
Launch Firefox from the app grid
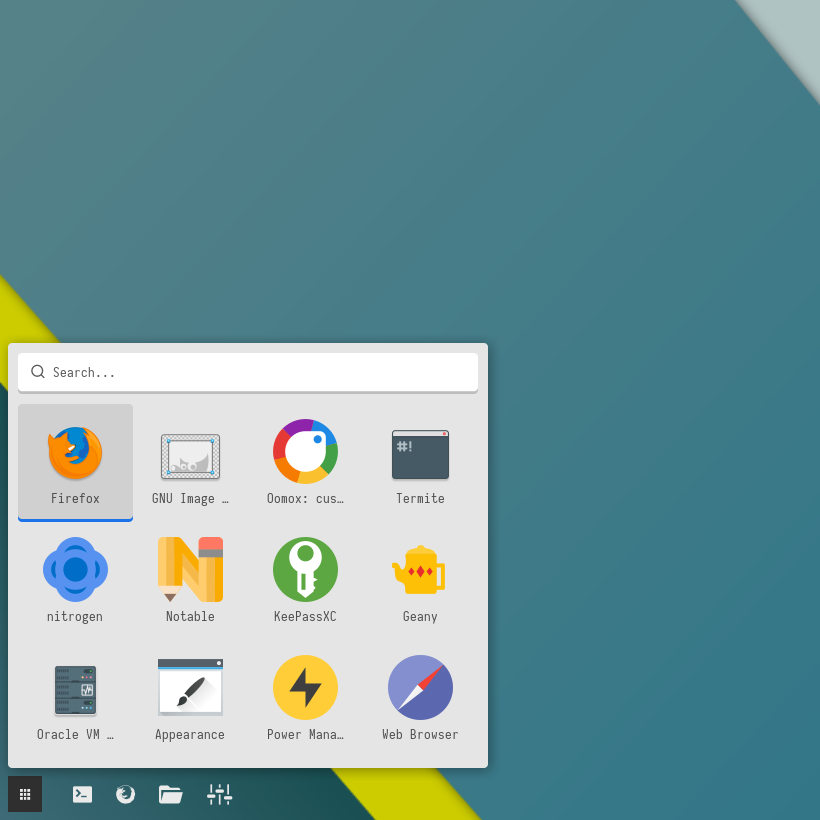(x=75, y=453)
